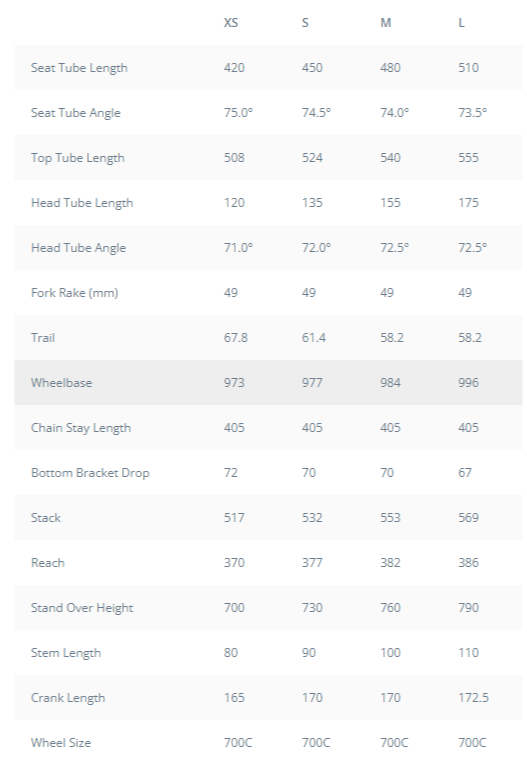Click the Stand Over Height row label
The width and height of the screenshot is (527, 767).
(82, 608)
